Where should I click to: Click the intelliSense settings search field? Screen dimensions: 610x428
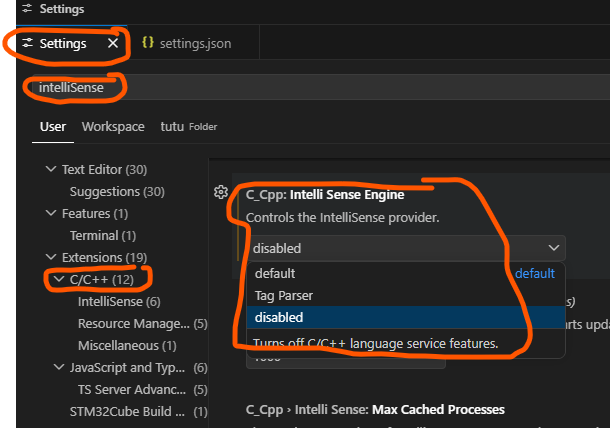click(x=321, y=88)
